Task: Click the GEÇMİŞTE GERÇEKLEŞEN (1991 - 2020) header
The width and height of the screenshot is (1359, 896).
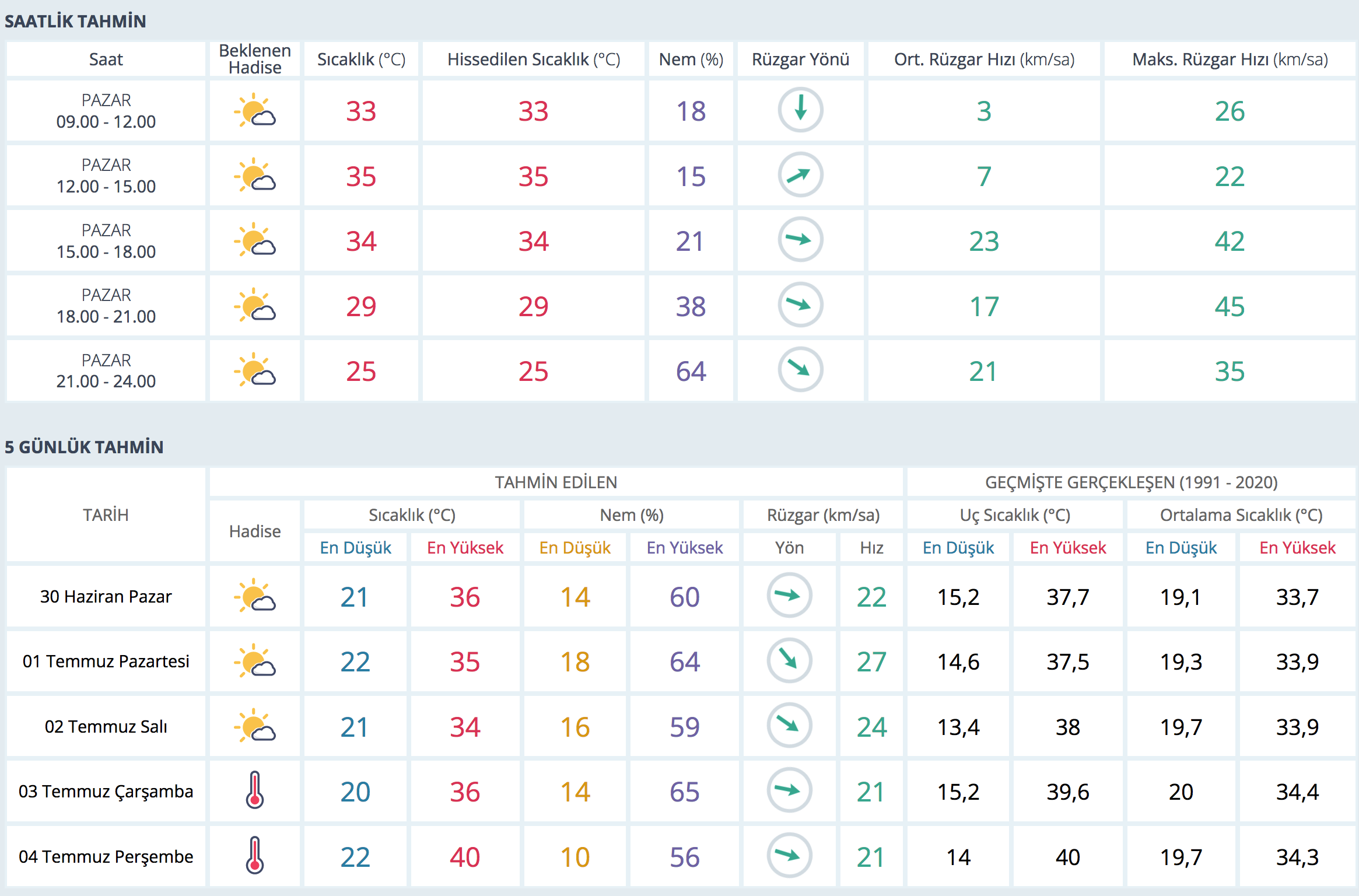Action: pos(1131,482)
